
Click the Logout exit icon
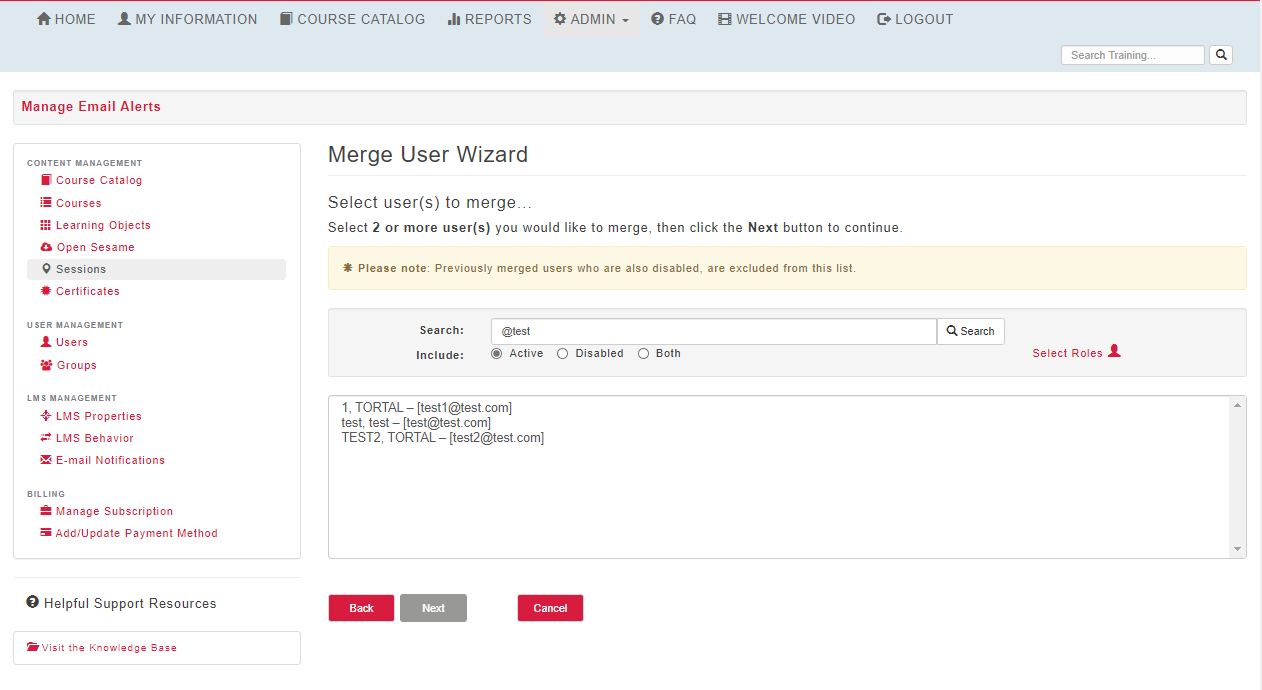click(x=884, y=19)
